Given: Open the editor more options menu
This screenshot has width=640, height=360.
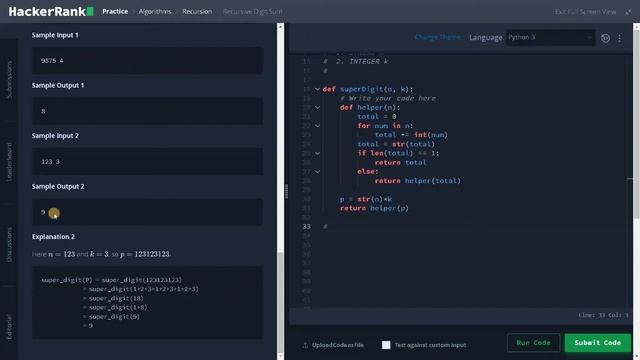Looking at the screenshot, I should point(620,38).
